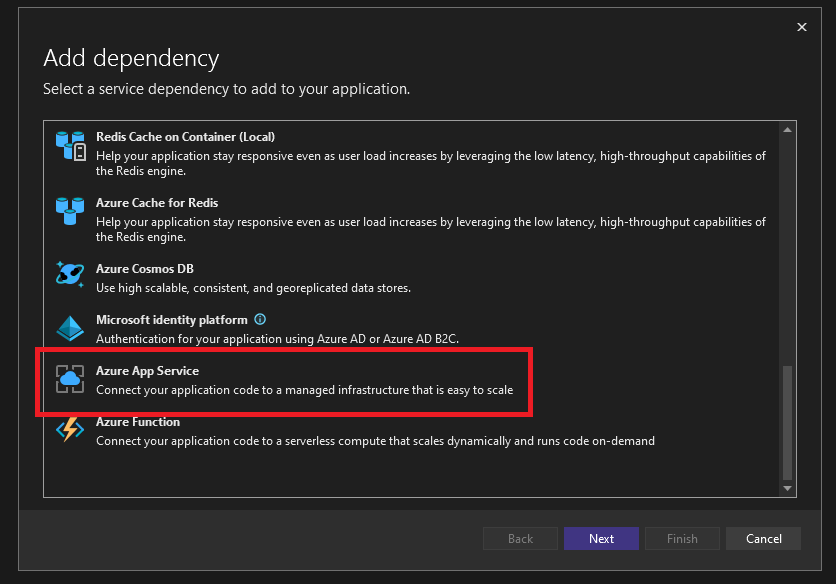Open info icon beside Microsoft identity platform
Image resolution: width=836 pixels, height=584 pixels.
click(x=260, y=319)
